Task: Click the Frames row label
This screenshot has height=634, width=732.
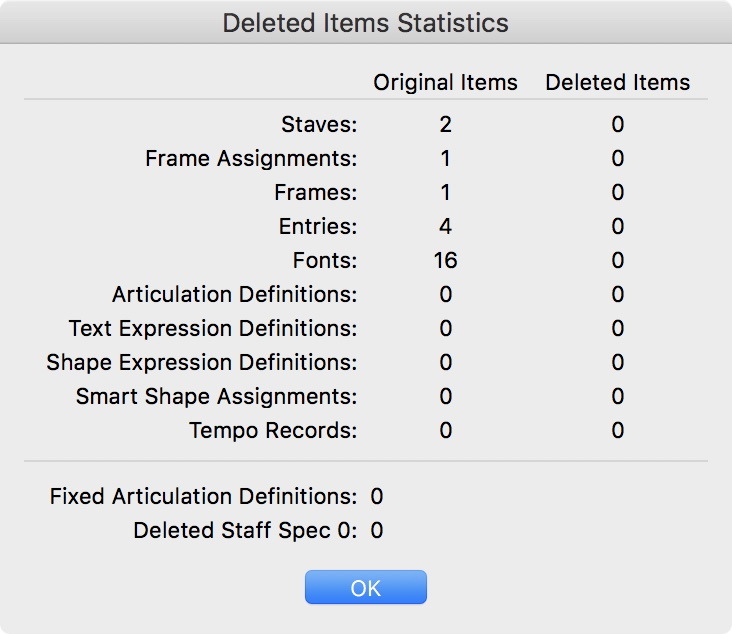Action: [x=317, y=192]
